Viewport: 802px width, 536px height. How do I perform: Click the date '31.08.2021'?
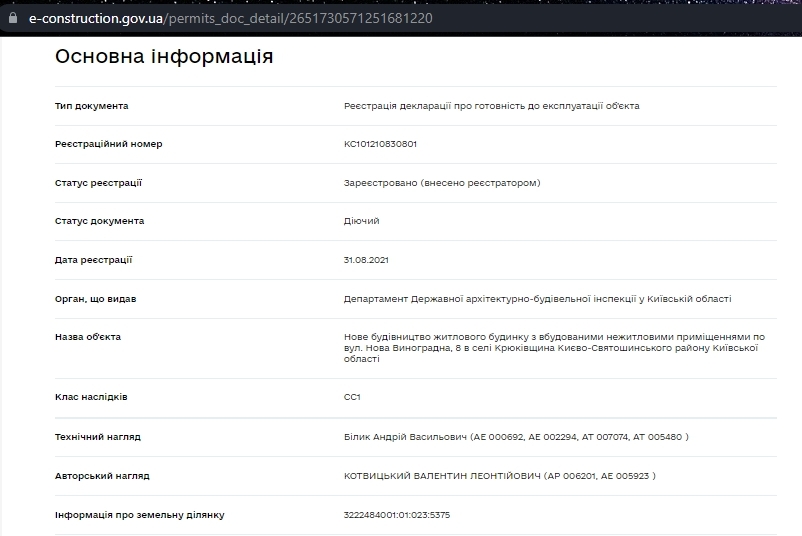(x=366, y=260)
